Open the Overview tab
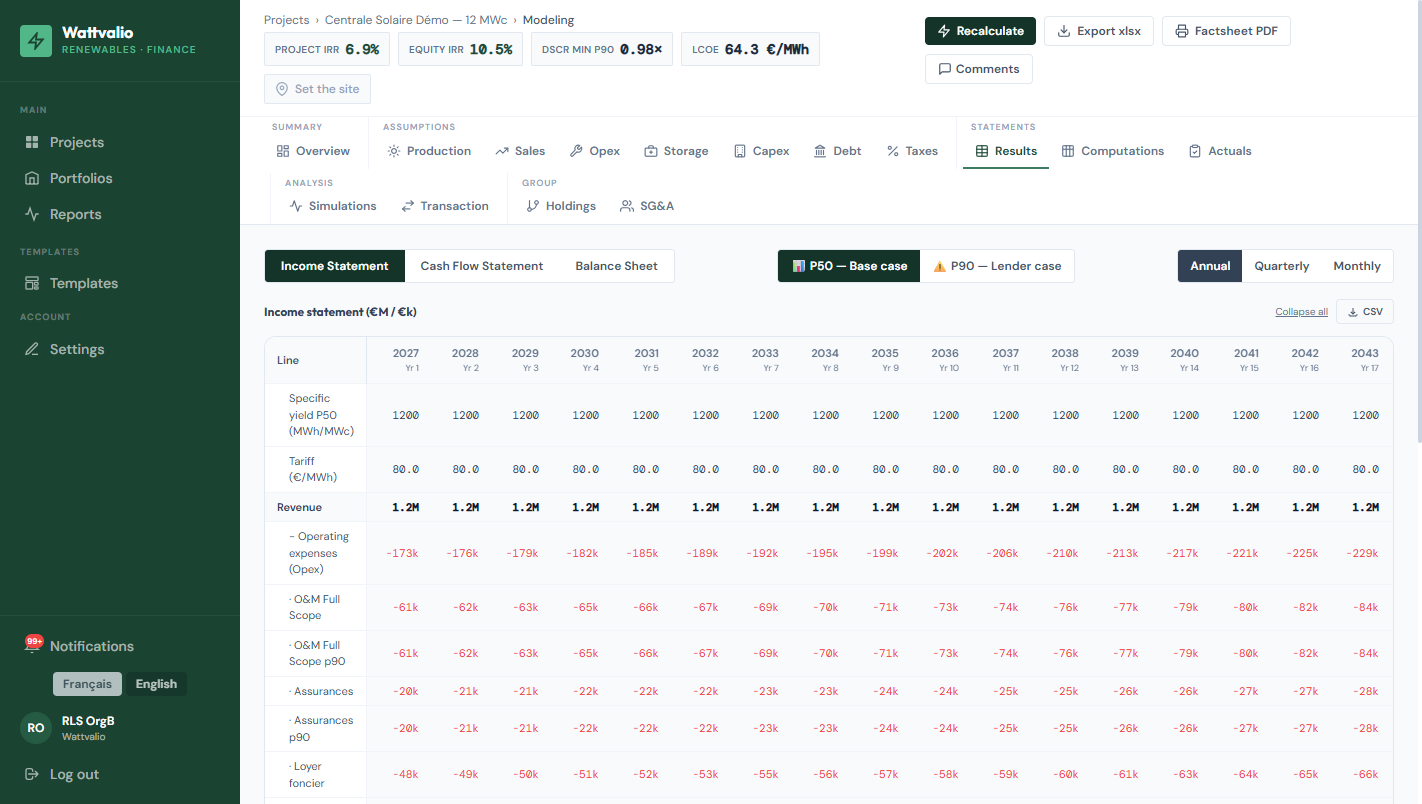 coord(313,151)
